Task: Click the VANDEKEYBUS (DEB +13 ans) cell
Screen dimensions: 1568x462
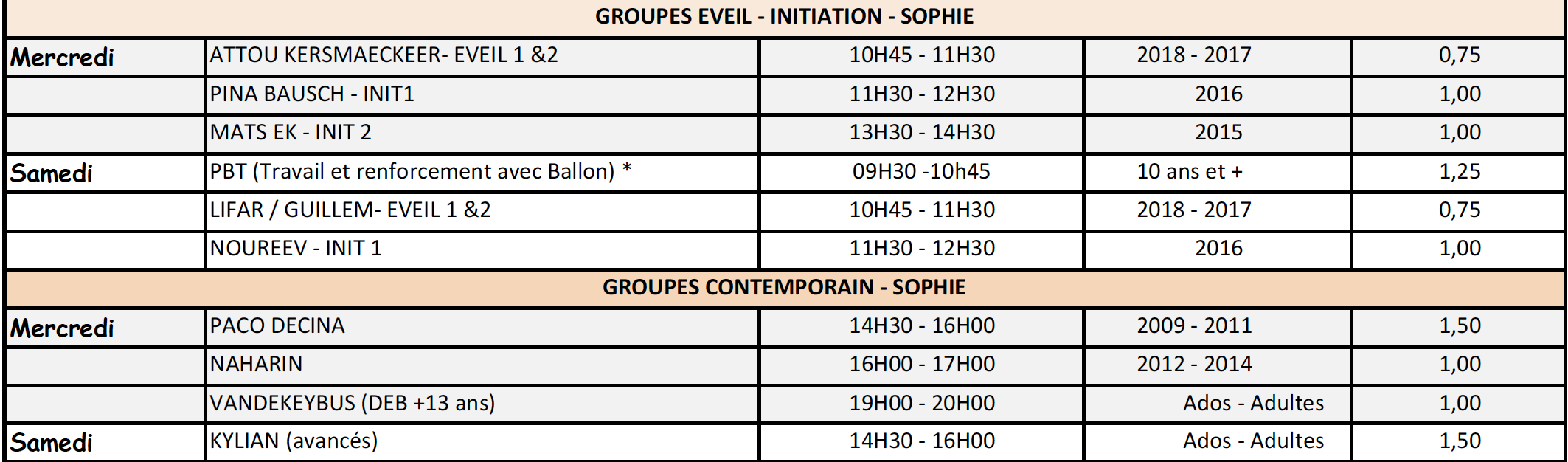Action: coord(482,404)
